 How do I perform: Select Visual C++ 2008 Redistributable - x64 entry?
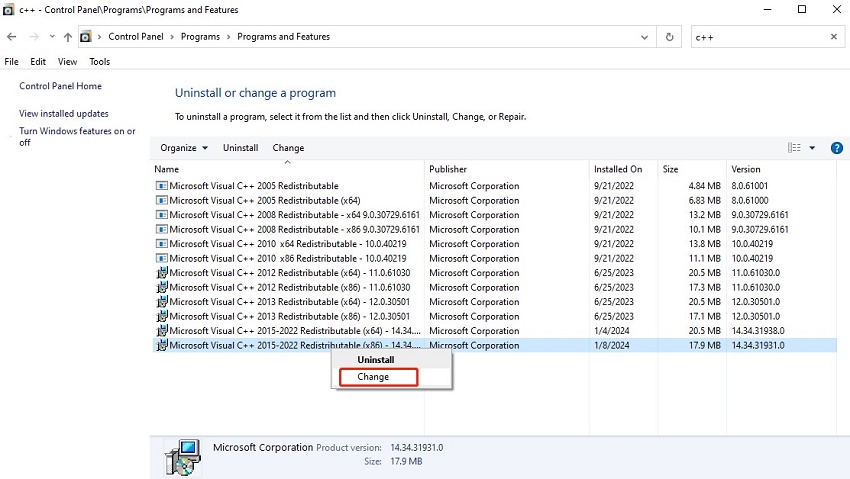pyautogui.click(x=294, y=215)
